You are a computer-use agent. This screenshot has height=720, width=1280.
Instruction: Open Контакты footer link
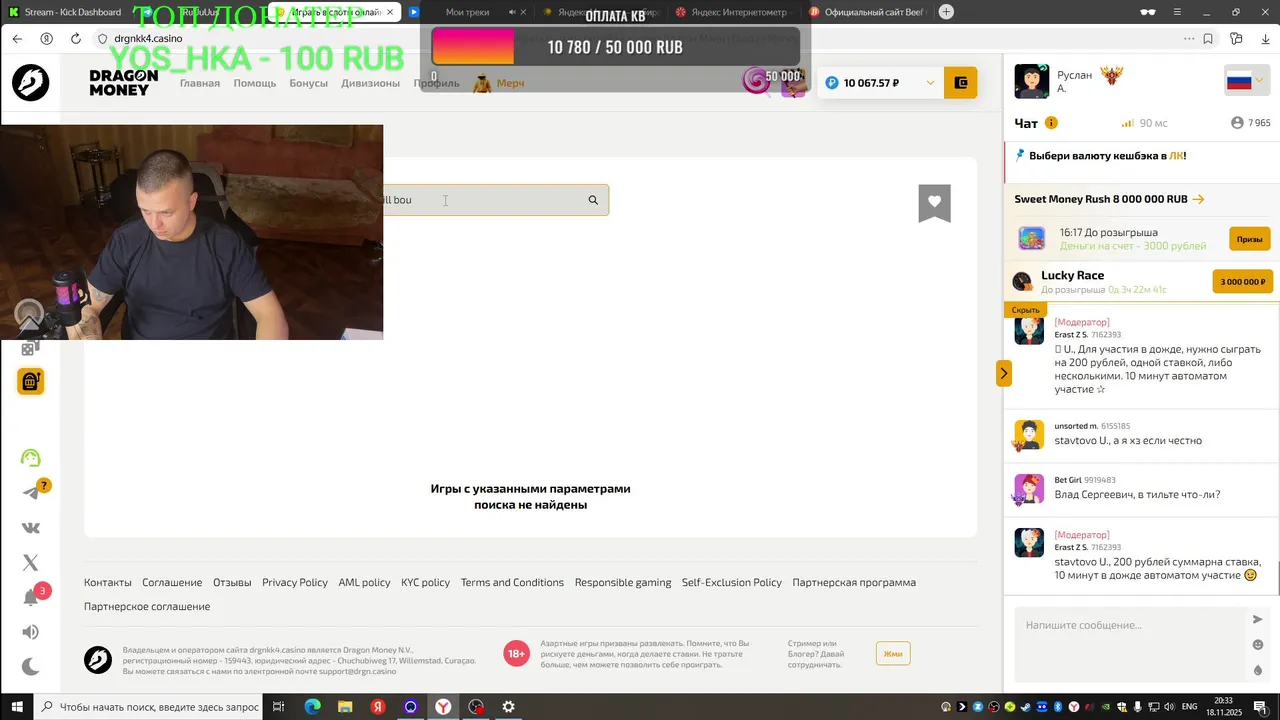(108, 582)
